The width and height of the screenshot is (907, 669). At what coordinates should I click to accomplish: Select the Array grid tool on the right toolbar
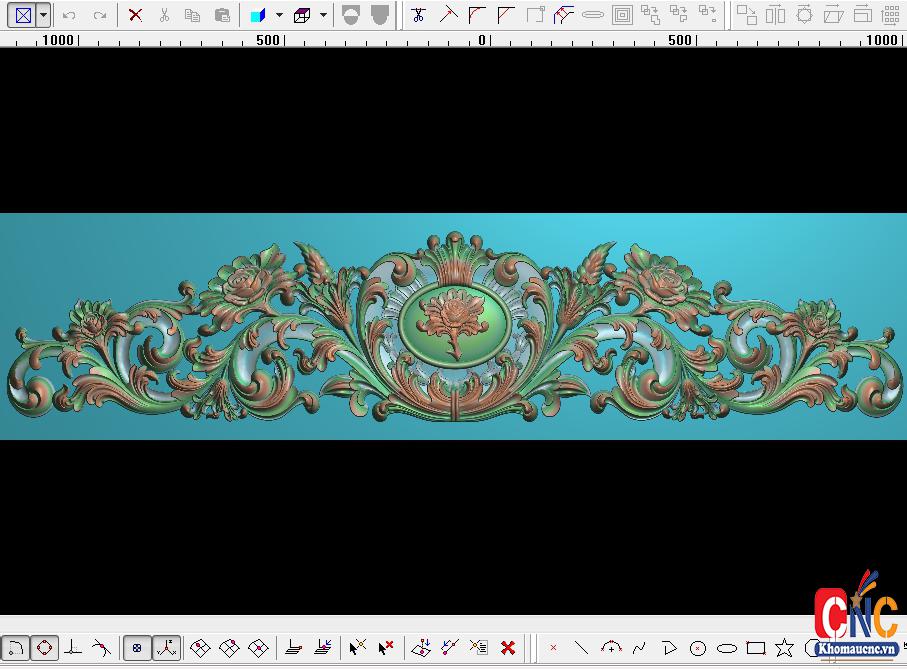888,15
